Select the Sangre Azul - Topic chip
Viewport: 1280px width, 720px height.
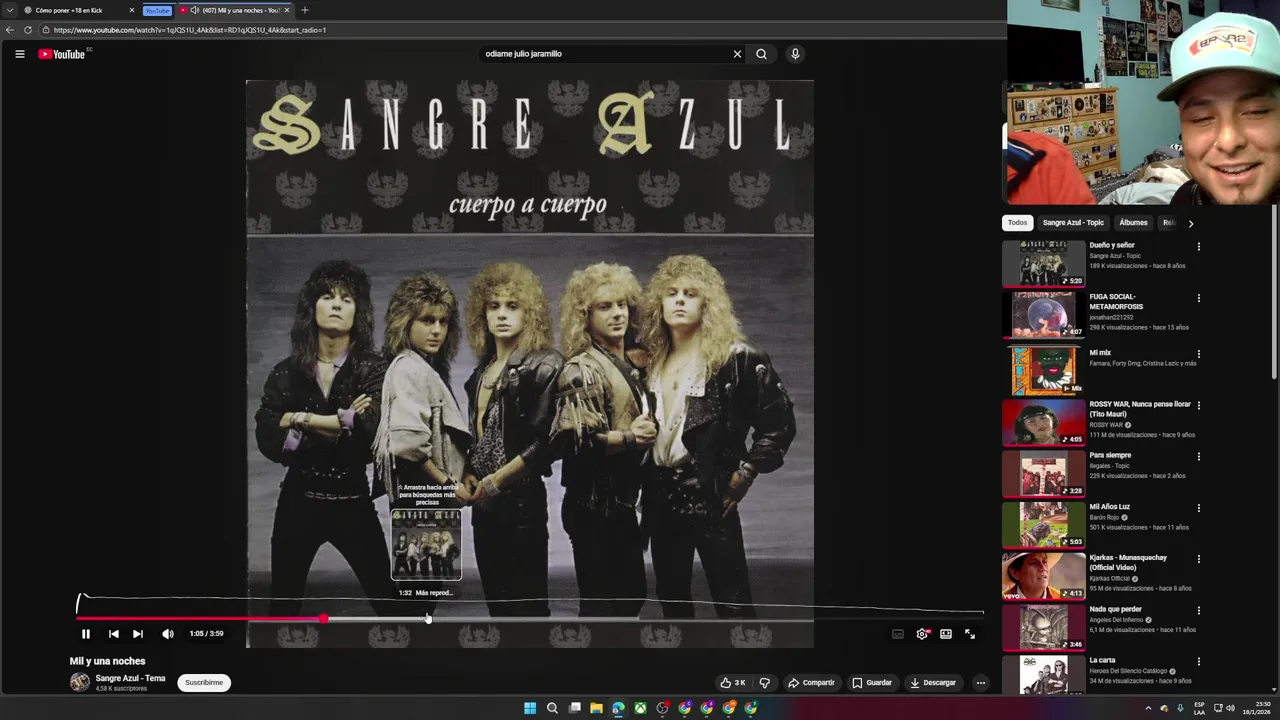click(1073, 223)
